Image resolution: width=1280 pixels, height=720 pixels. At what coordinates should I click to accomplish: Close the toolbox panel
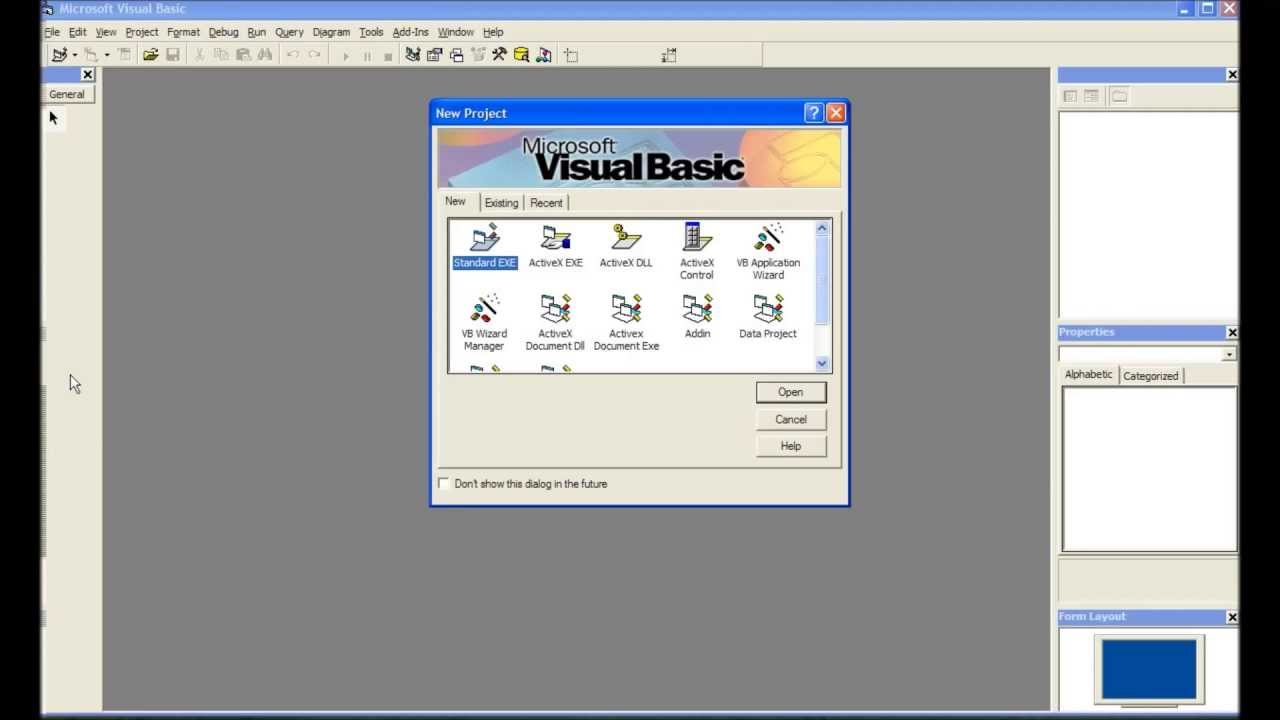pyautogui.click(x=87, y=75)
